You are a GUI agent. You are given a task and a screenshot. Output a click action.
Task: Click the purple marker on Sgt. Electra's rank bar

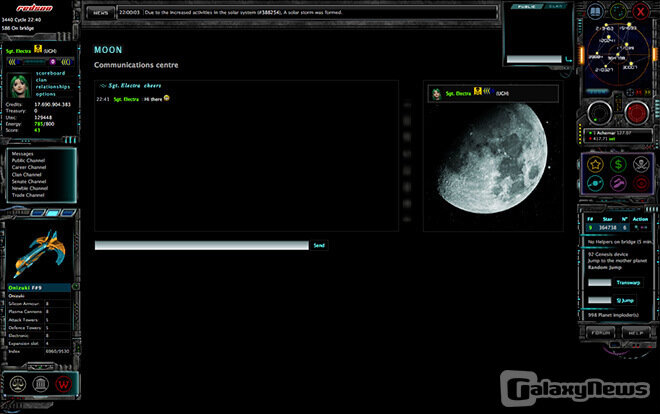point(53,62)
